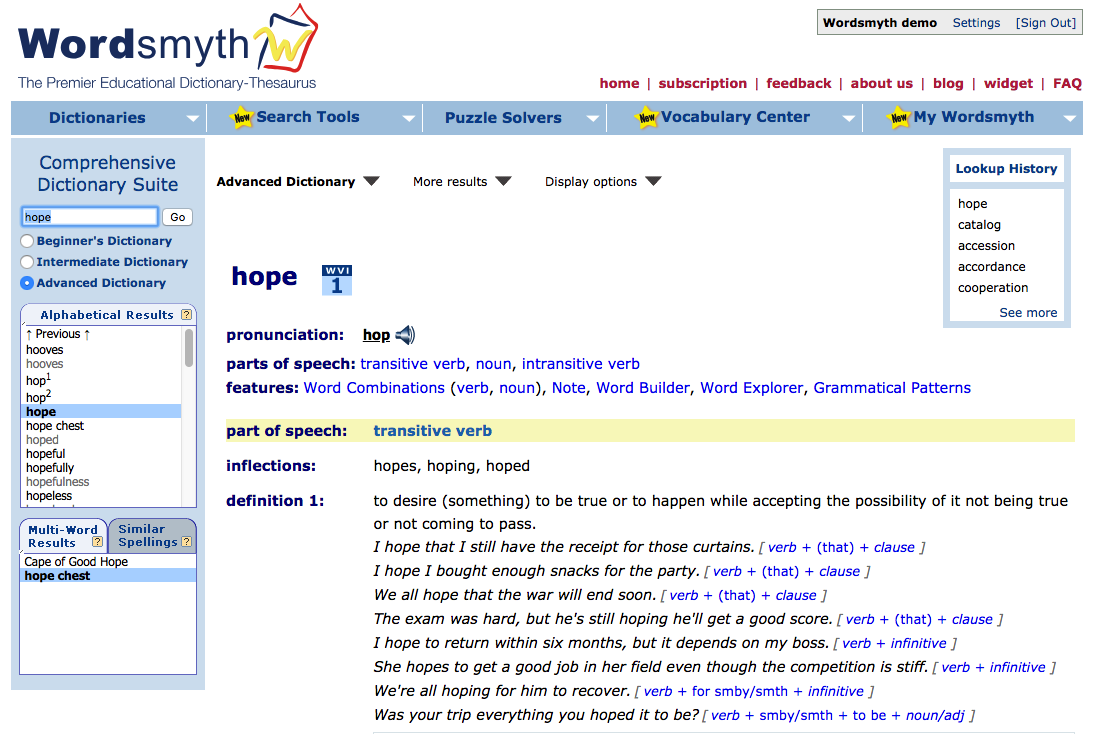Expand the Vocabulary Center menu arrow

pyautogui.click(x=849, y=119)
